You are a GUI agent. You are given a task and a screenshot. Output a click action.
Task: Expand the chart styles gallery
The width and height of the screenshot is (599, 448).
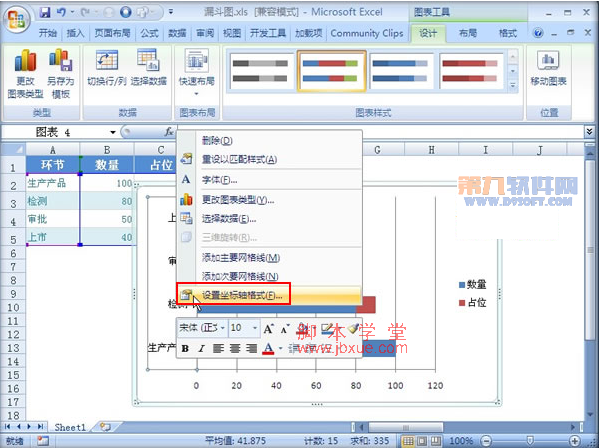(513, 86)
